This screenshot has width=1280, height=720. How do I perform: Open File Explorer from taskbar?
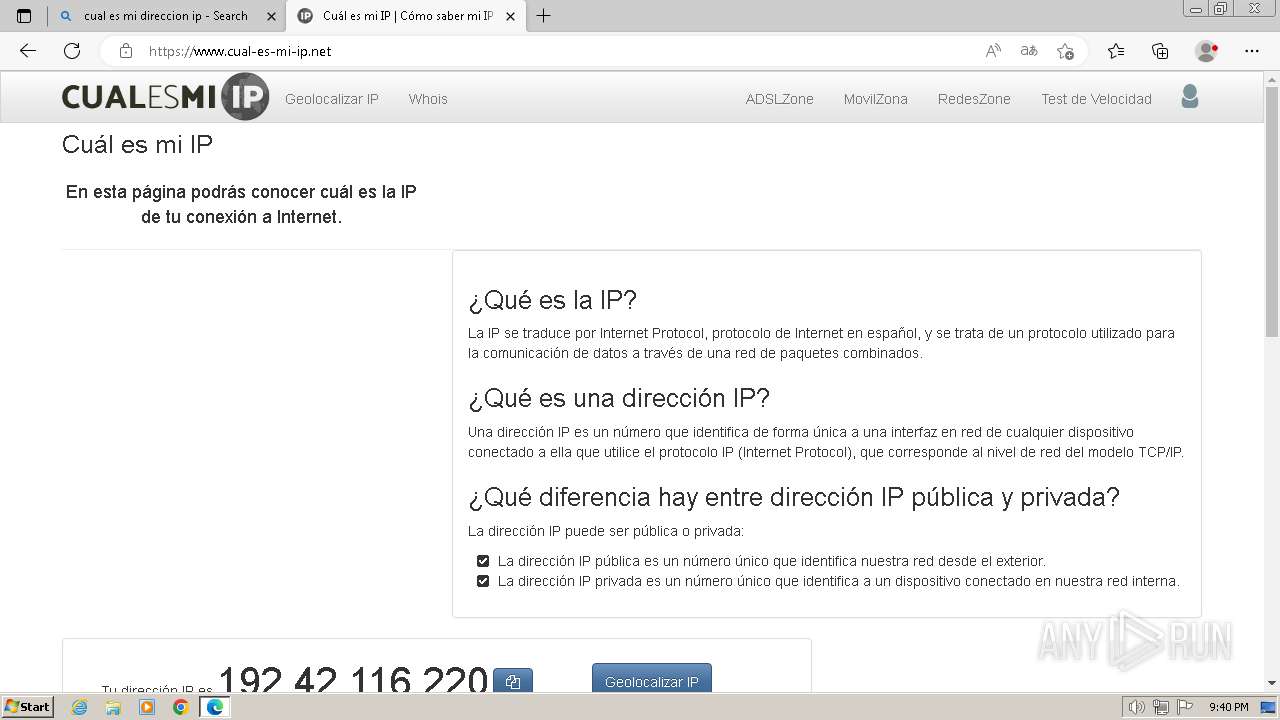(113, 707)
